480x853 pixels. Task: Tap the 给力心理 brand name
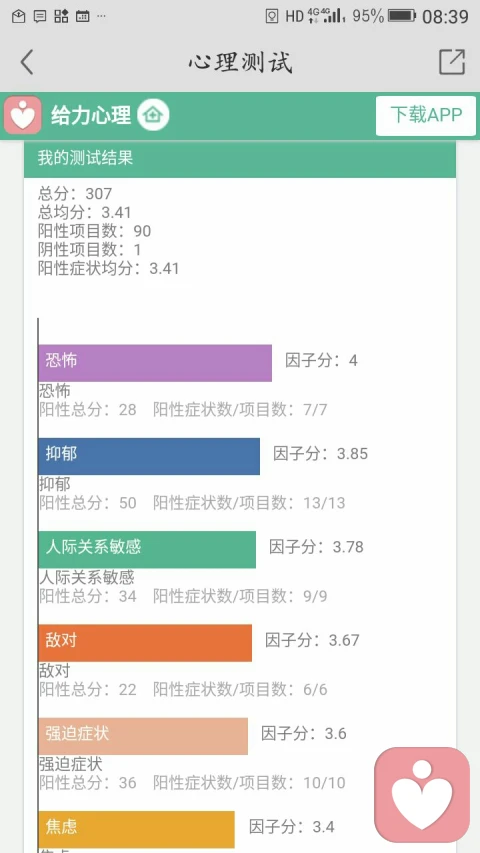coord(91,115)
